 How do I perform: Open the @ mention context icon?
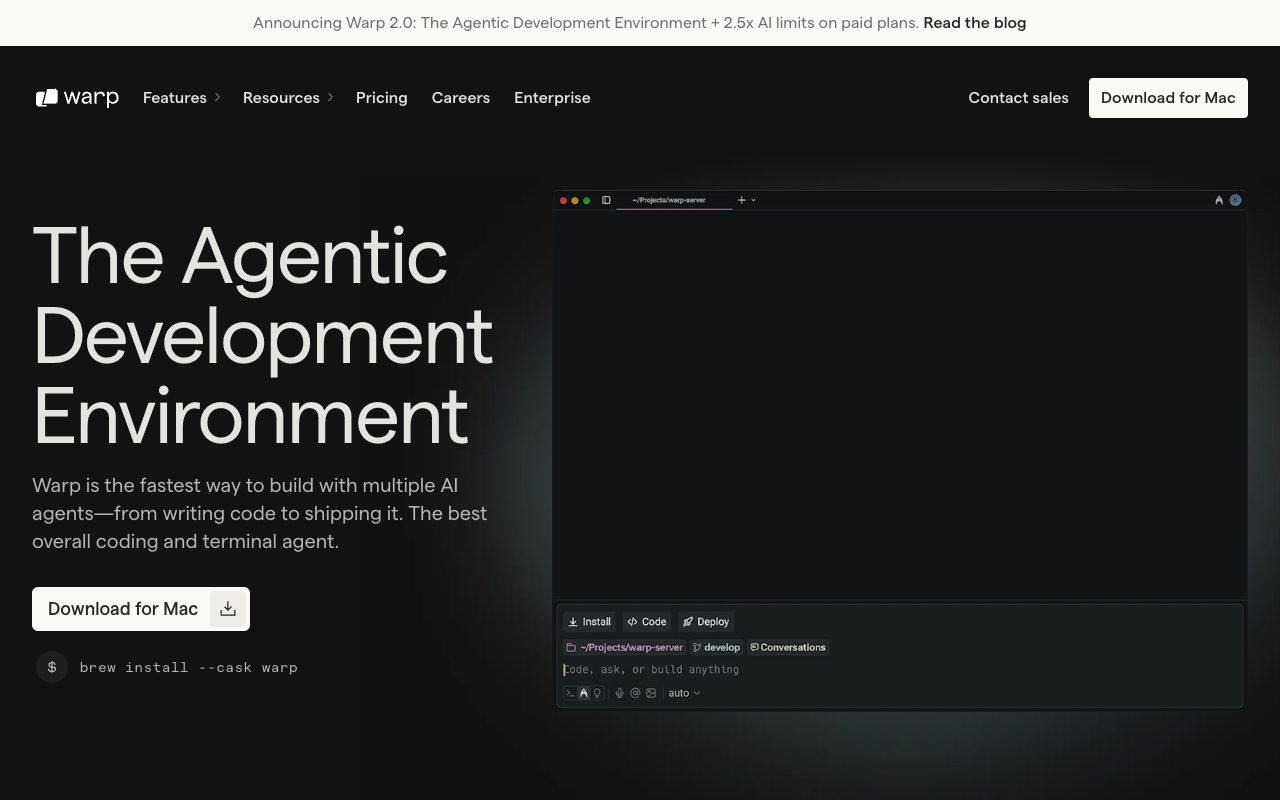coord(635,693)
